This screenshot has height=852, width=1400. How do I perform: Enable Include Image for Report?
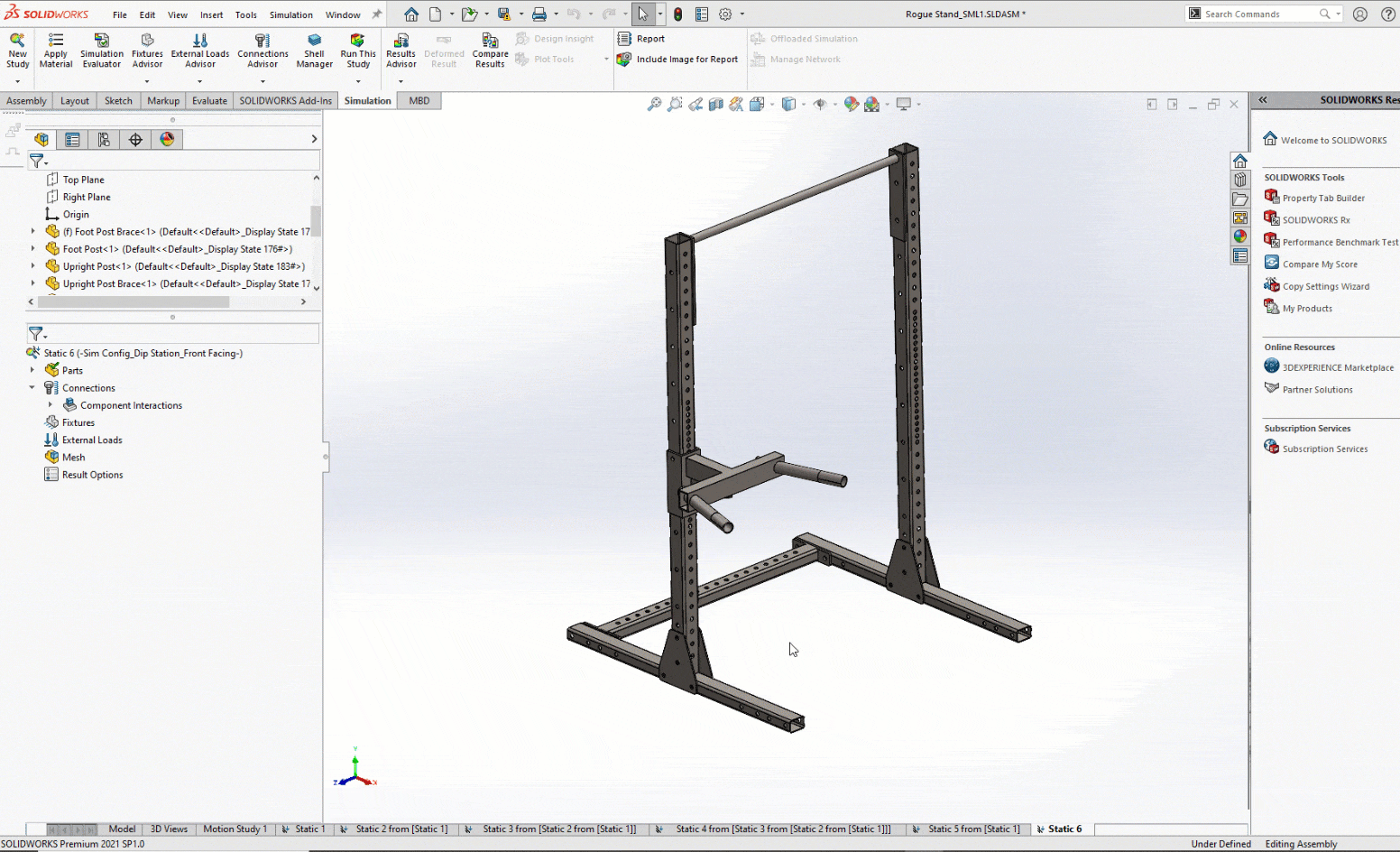point(679,59)
